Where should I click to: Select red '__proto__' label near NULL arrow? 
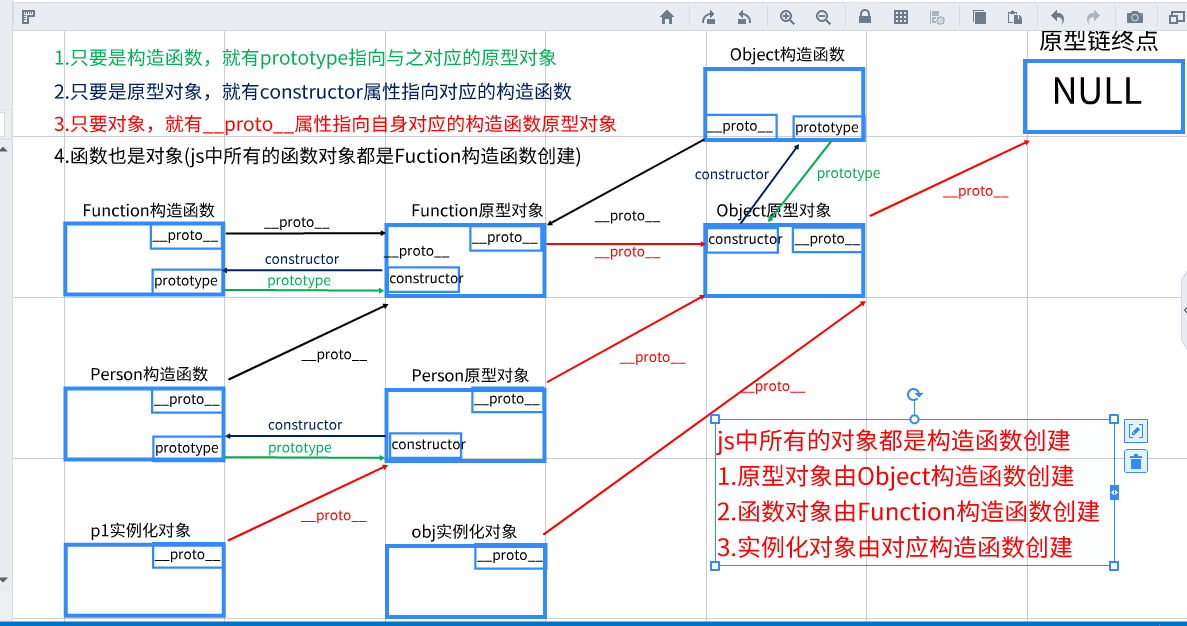[x=975, y=192]
